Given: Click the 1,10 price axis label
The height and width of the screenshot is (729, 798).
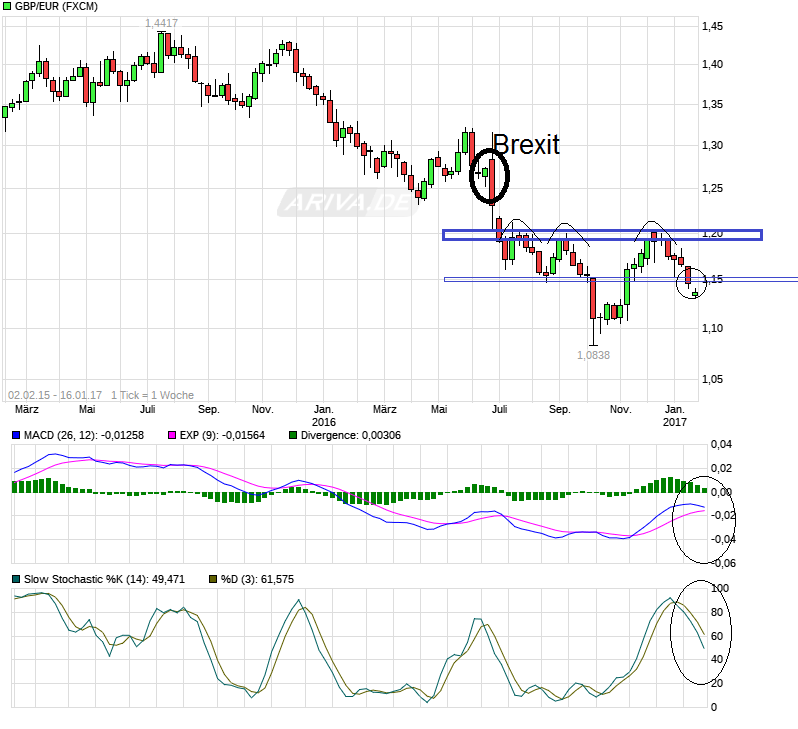Looking at the screenshot, I should tap(712, 328).
